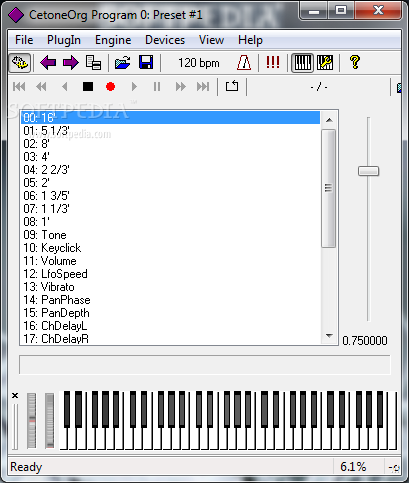Select the 17: ChDelayR parameter

click(x=170, y=338)
